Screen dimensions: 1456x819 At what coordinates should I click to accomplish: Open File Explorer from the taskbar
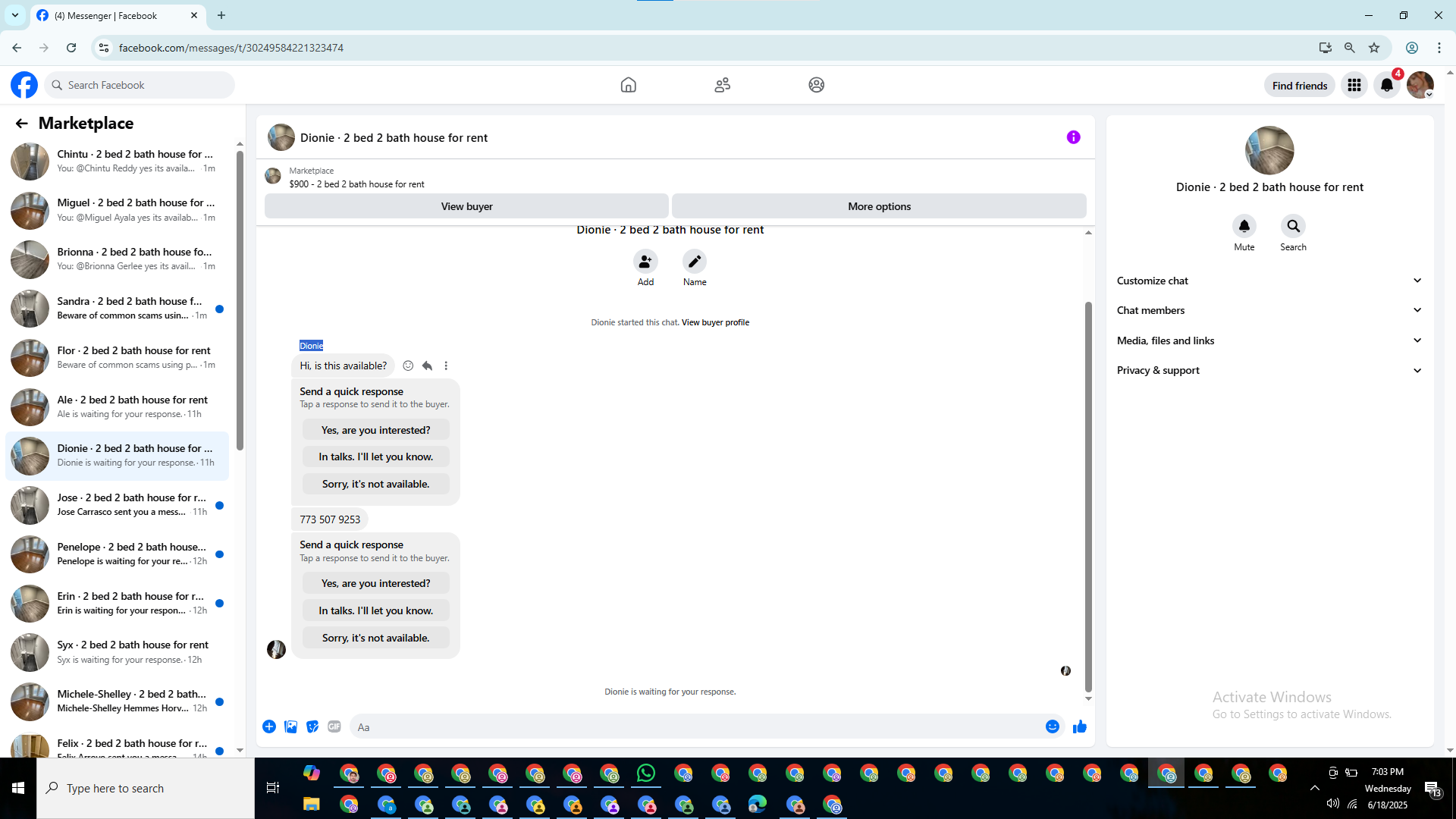(x=312, y=804)
